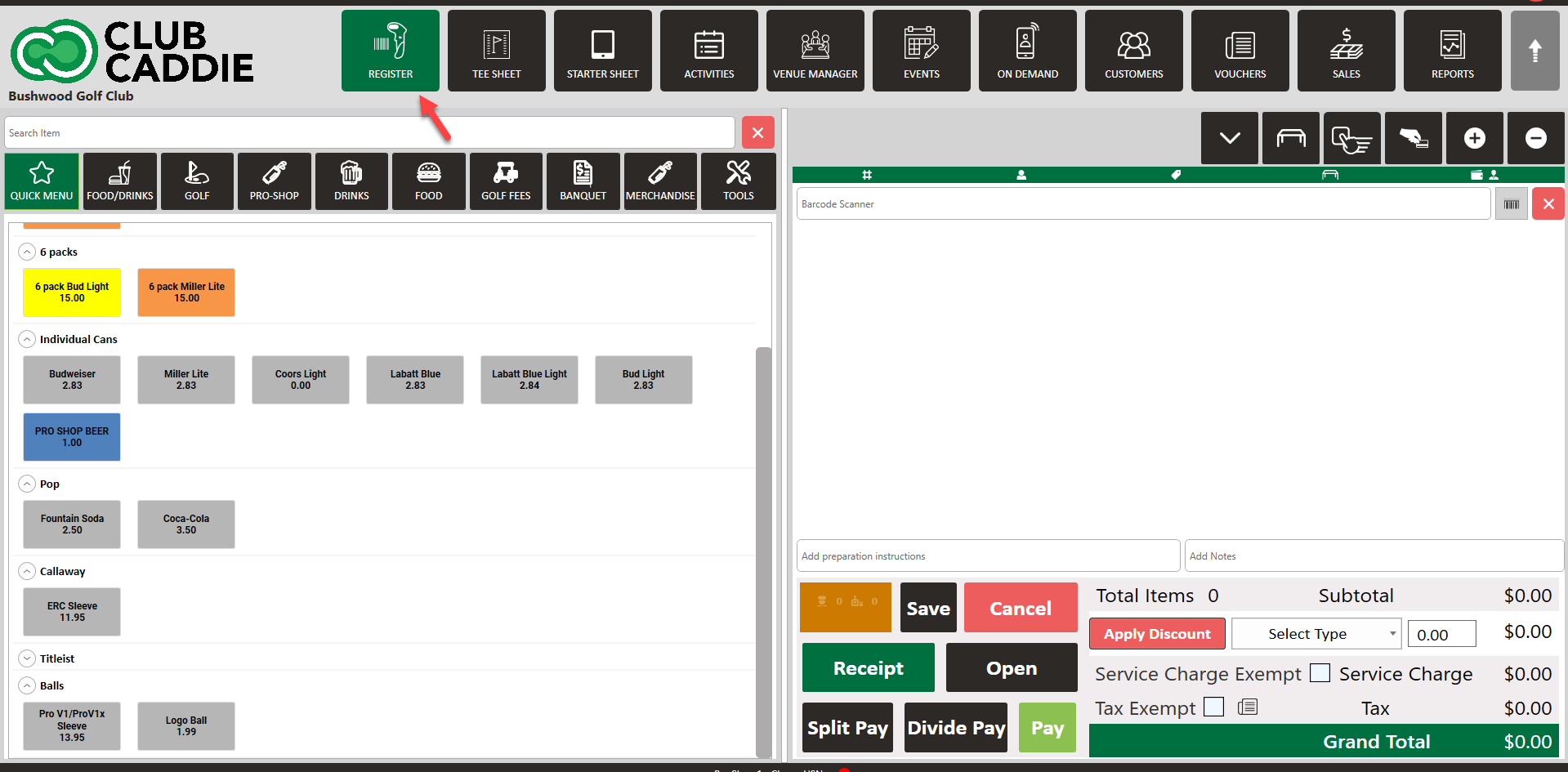Click the table icon in order toolbar
Image resolution: width=1568 pixels, height=772 pixels.
[1290, 138]
